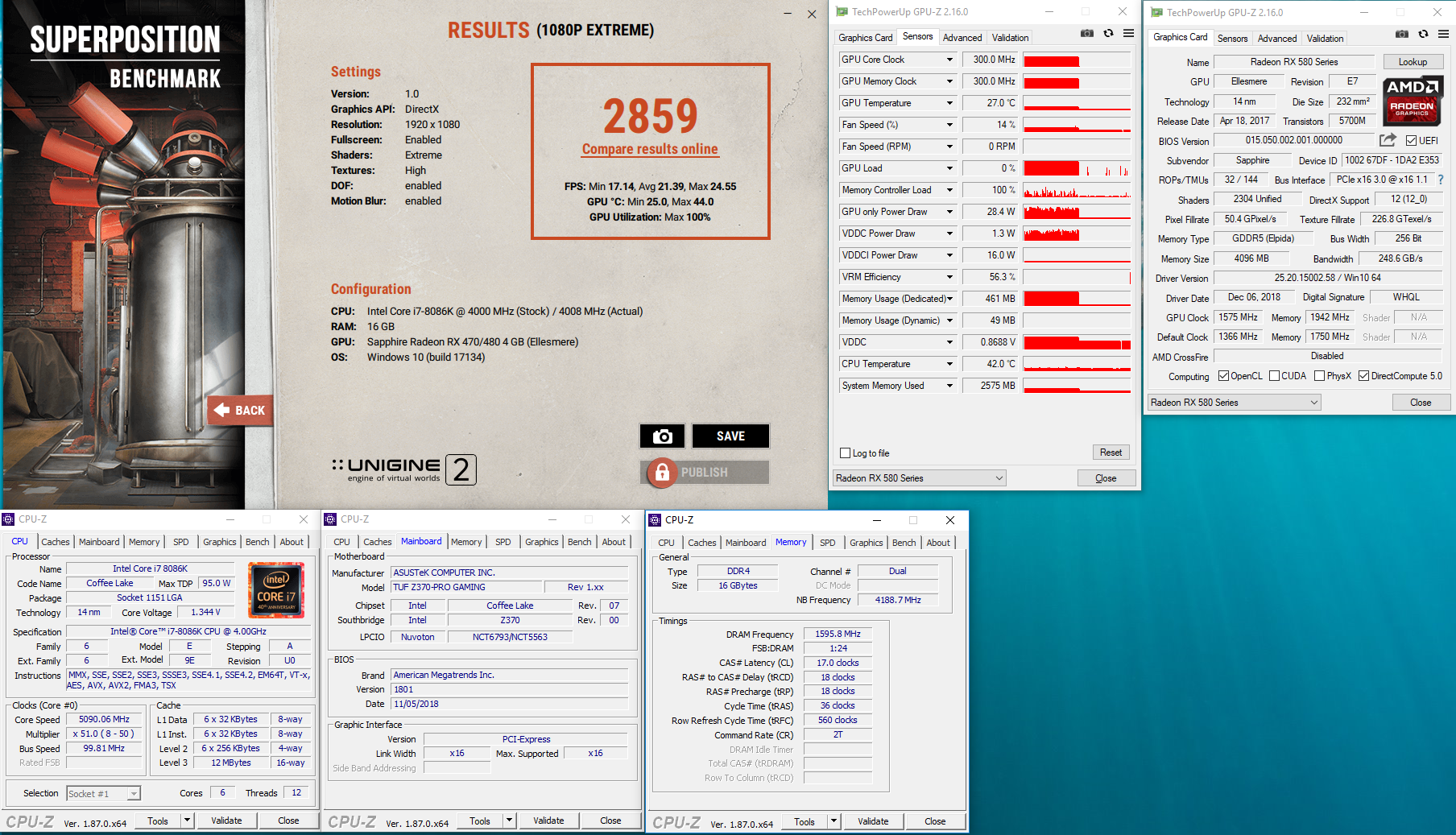1456x835 pixels.
Task: Click the refresh icon in GPU-Z Sensors window
Action: [1108, 34]
